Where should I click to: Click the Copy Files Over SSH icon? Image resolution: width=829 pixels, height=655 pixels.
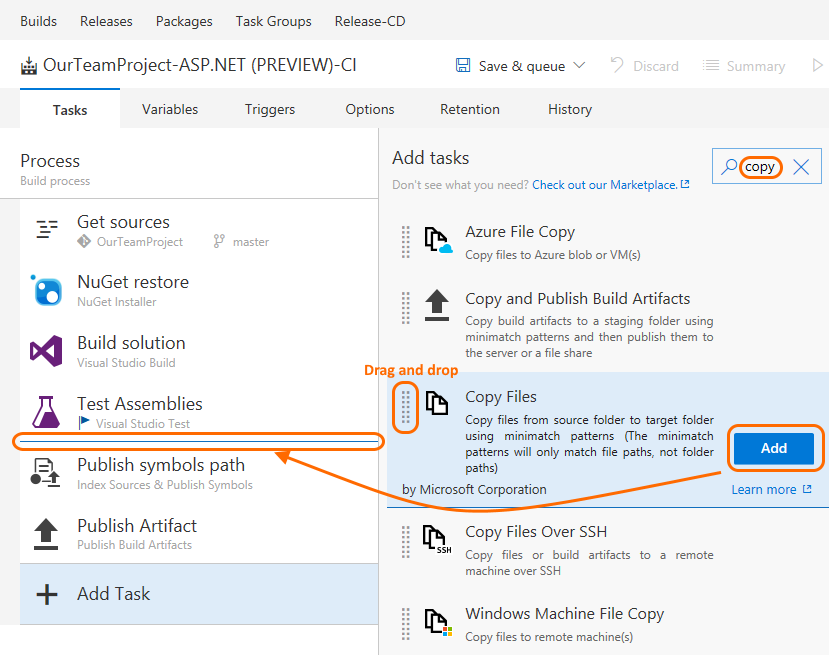coord(437,541)
